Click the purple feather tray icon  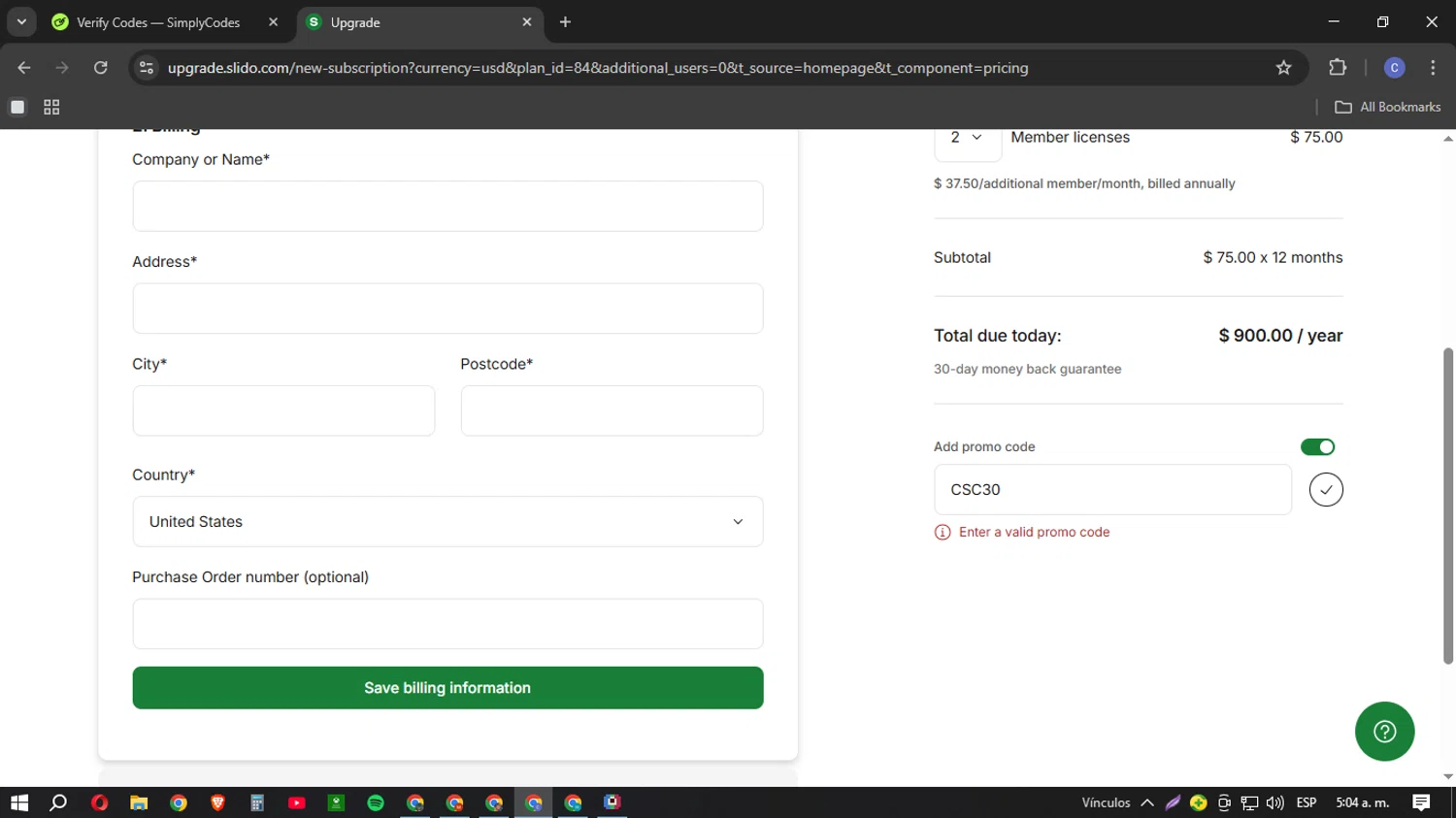[x=1173, y=802]
